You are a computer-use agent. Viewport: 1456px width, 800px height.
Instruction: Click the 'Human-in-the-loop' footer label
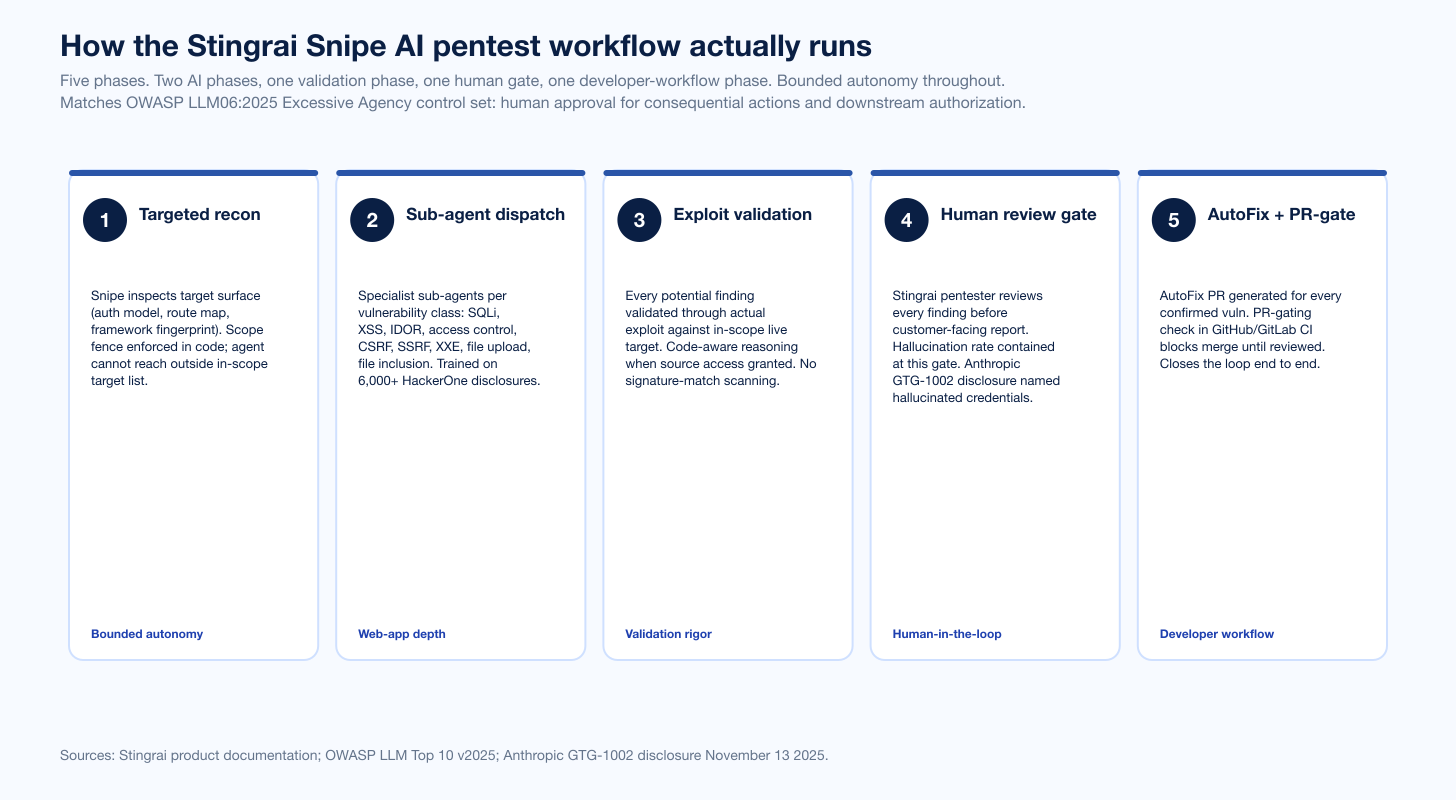pyautogui.click(x=947, y=634)
